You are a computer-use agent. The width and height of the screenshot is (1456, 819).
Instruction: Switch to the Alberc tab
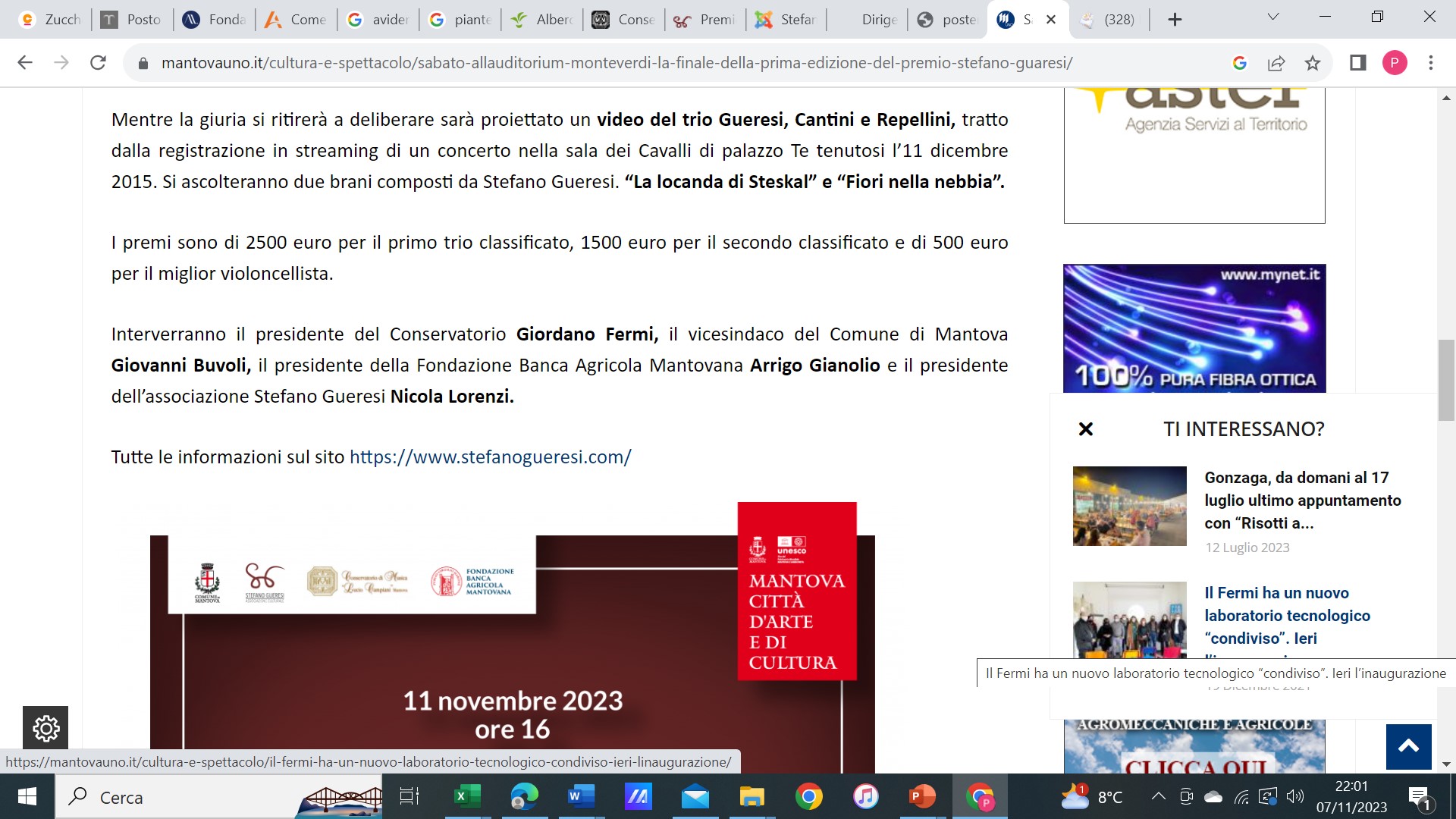[542, 20]
